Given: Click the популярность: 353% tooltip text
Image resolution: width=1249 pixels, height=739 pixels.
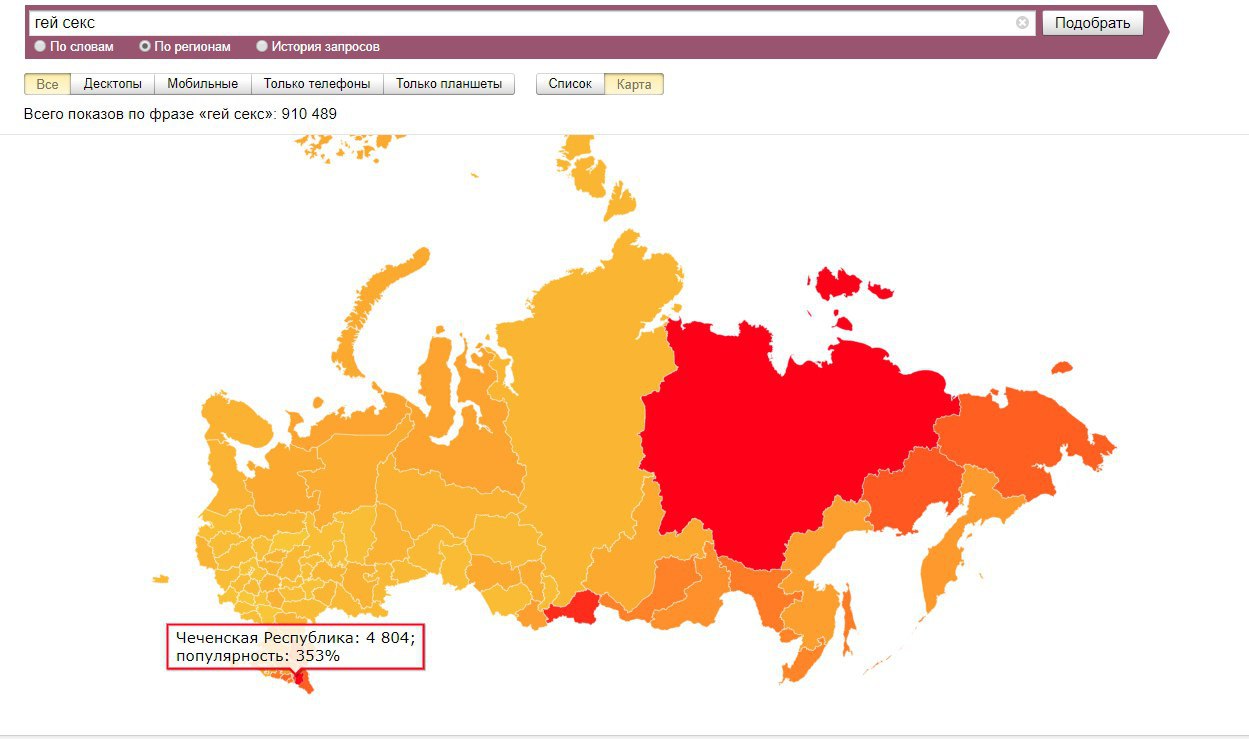Looking at the screenshot, I should (x=258, y=657).
